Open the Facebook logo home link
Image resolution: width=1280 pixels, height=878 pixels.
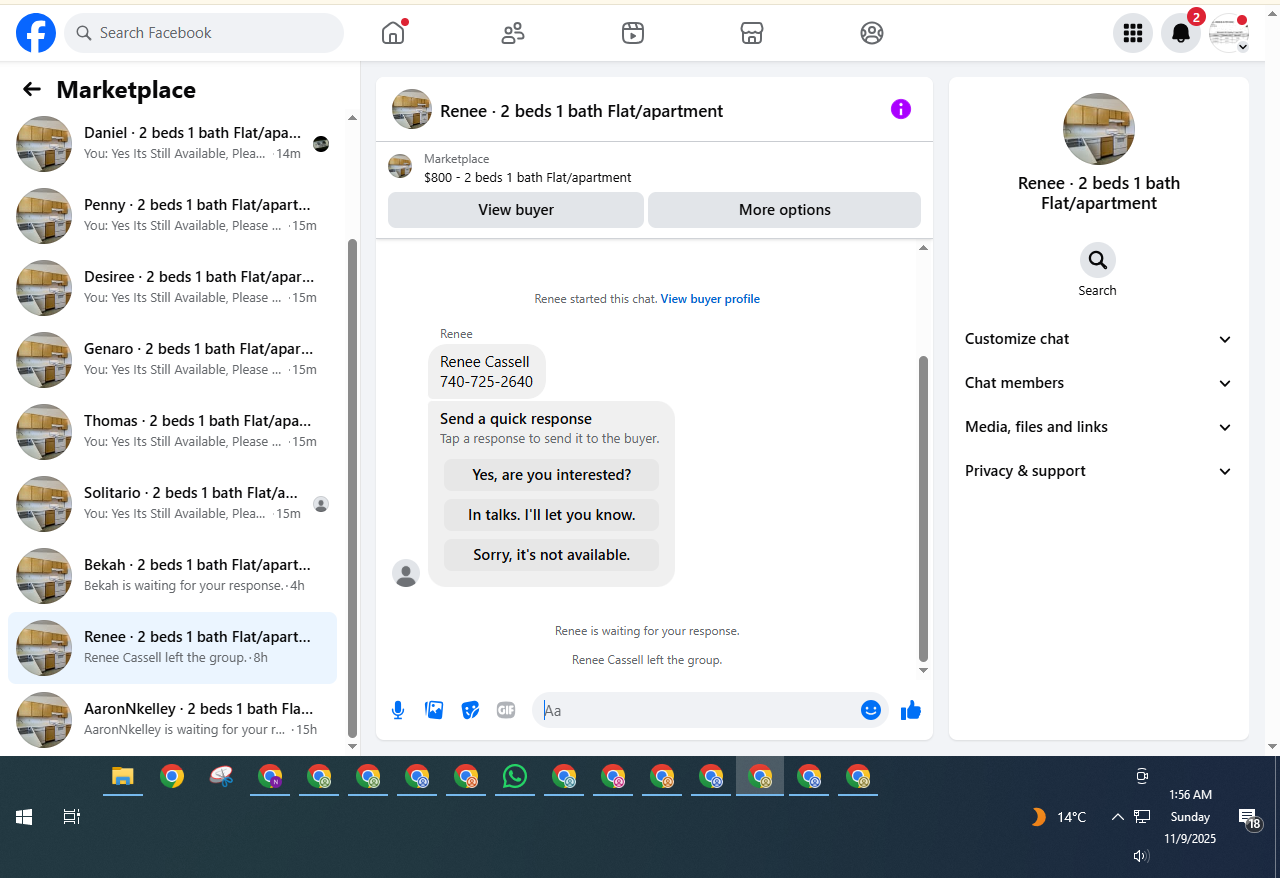(36, 33)
